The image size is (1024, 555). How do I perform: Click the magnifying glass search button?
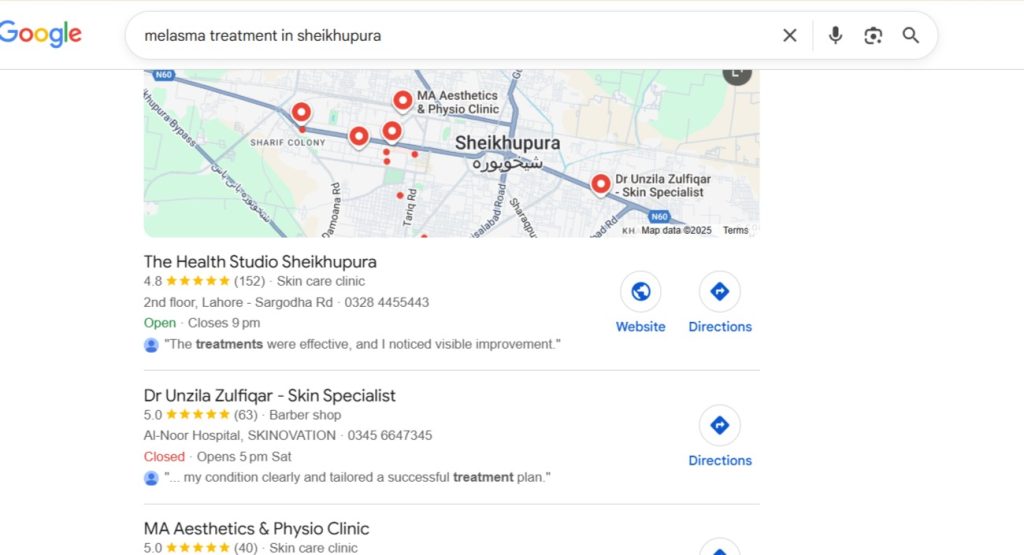click(910, 36)
